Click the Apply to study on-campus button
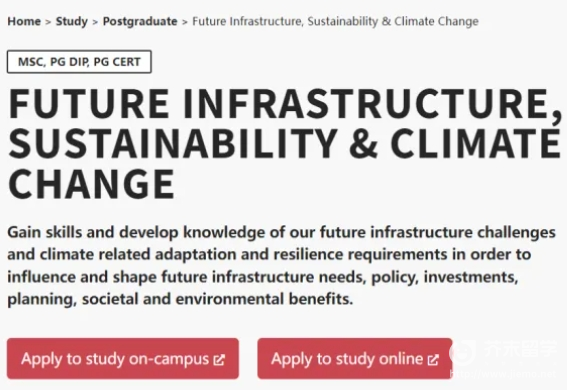Viewport: 567px width, 390px height. pyautogui.click(x=123, y=359)
